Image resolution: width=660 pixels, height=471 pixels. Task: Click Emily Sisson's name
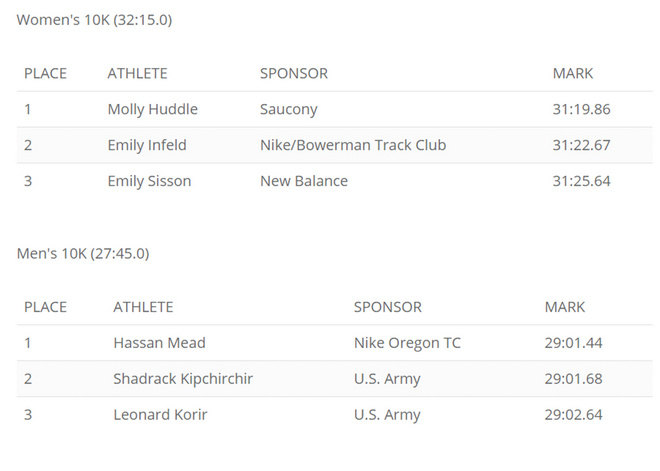(149, 181)
